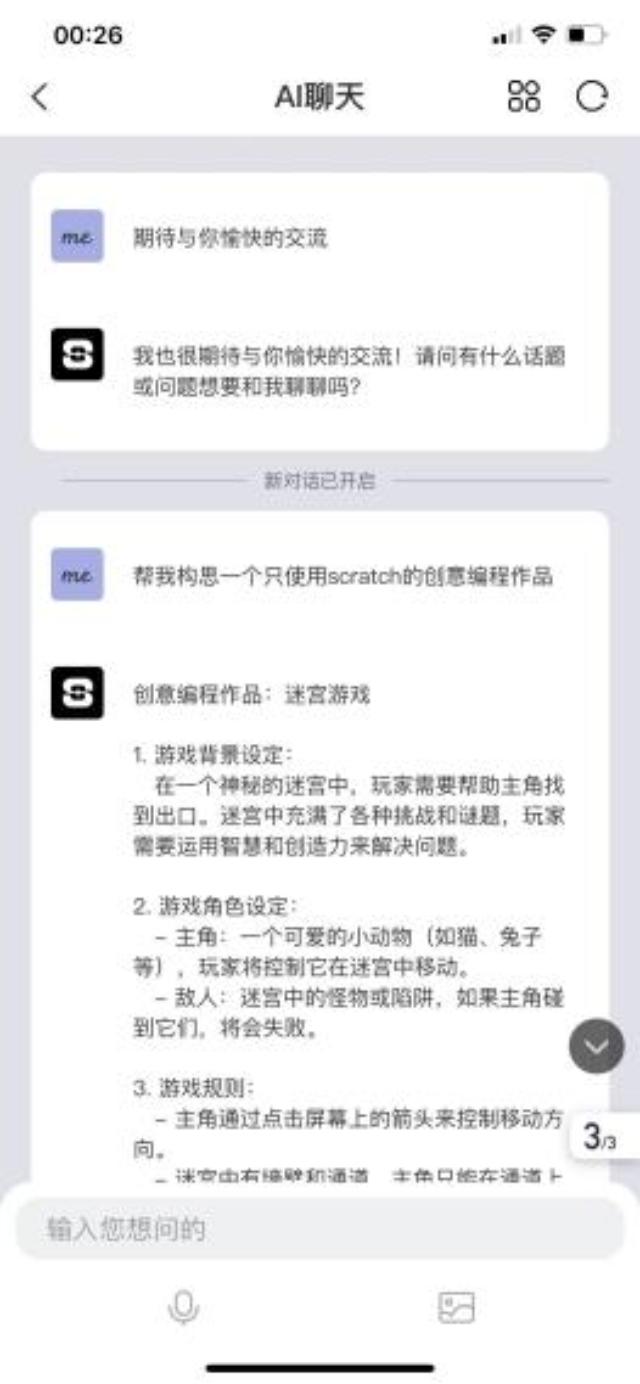The width and height of the screenshot is (640, 1384).
Task: Tap the refresh conversation icon
Action: click(591, 97)
